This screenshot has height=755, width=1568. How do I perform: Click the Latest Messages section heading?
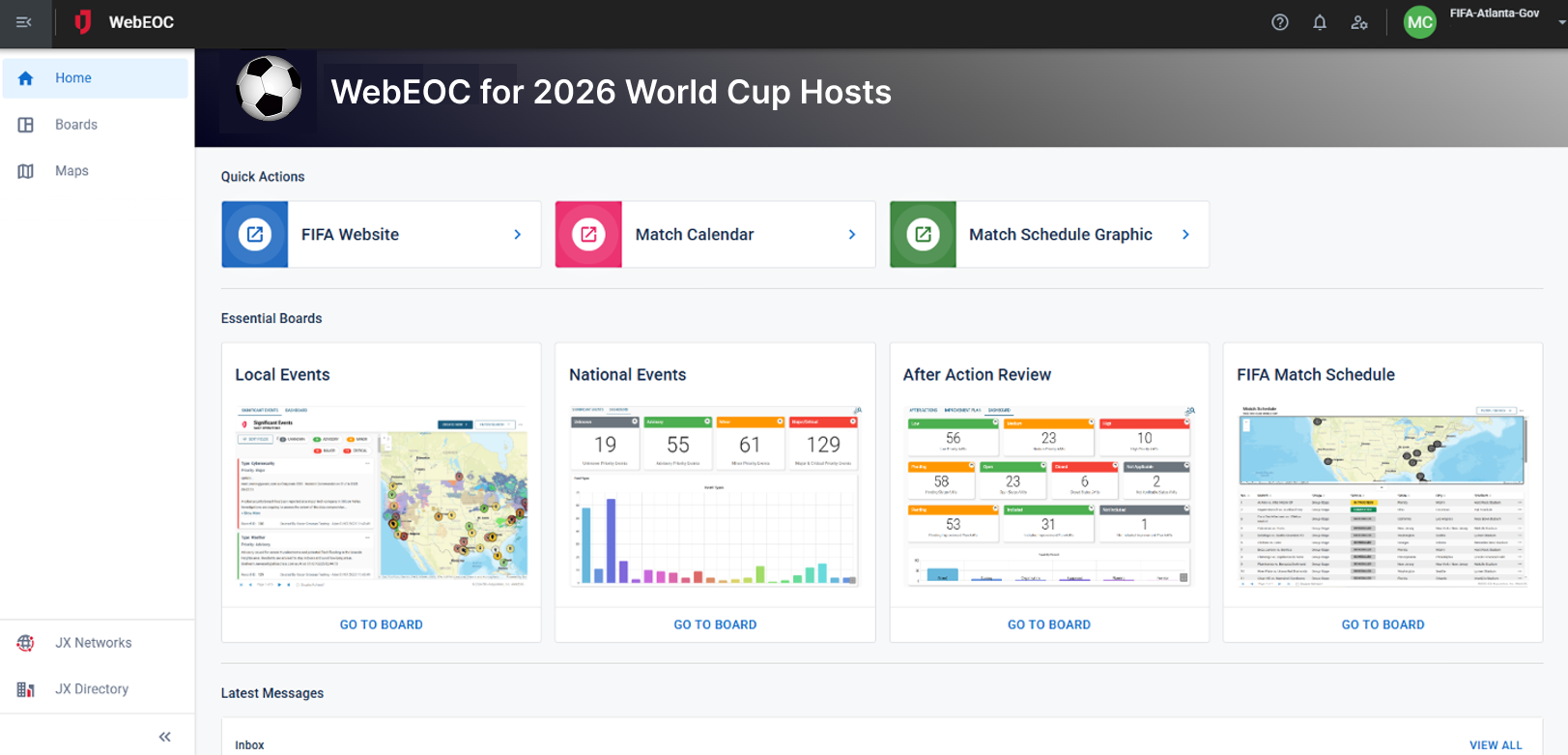click(272, 693)
